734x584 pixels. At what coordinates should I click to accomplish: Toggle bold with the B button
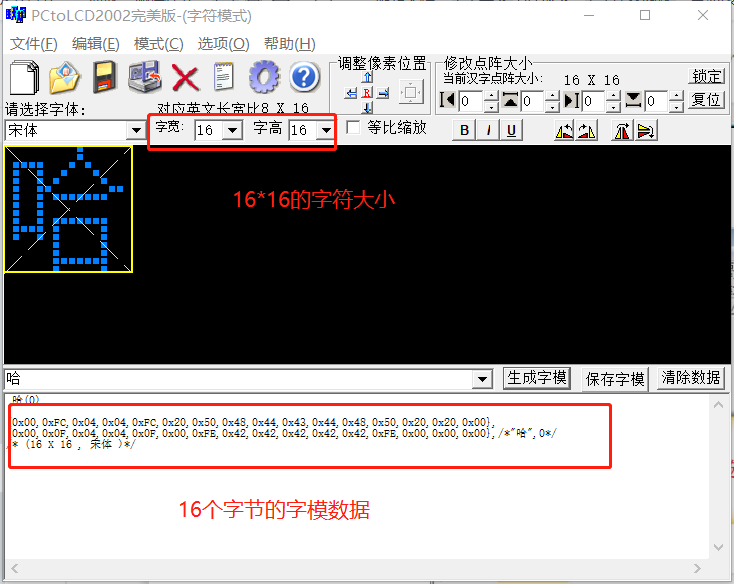click(x=464, y=130)
